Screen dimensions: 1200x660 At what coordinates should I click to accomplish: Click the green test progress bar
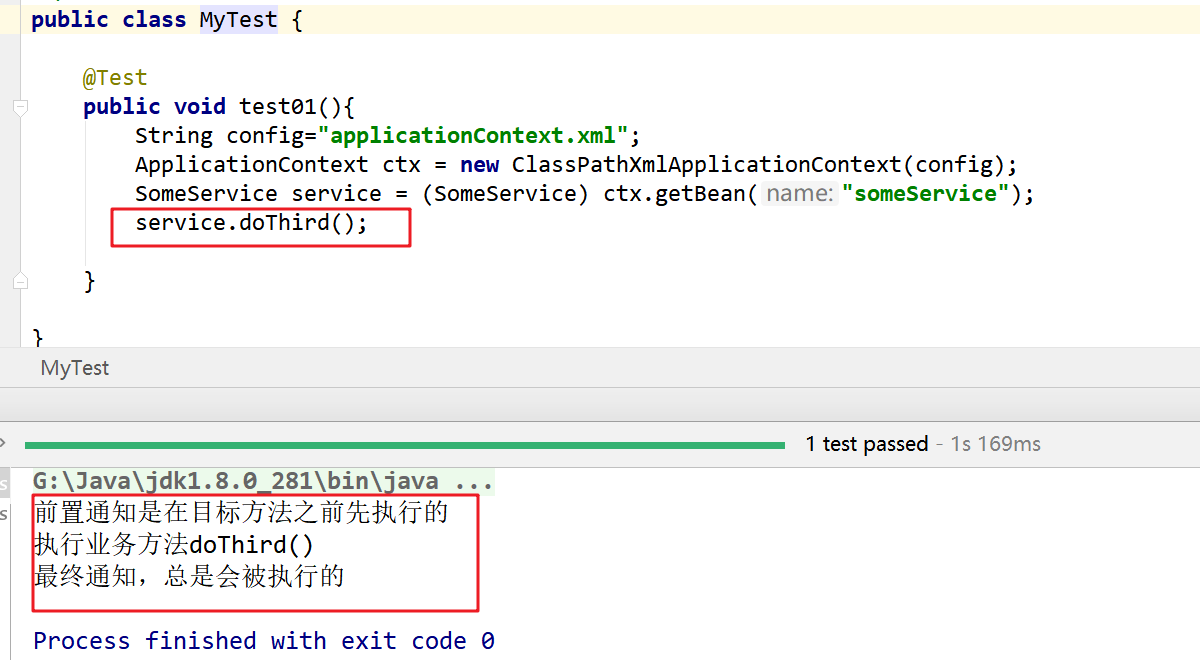(405, 445)
